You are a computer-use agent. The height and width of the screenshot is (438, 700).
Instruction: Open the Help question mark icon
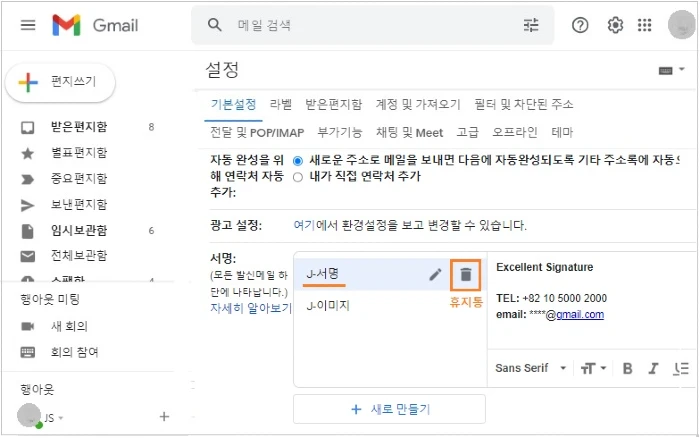point(580,25)
